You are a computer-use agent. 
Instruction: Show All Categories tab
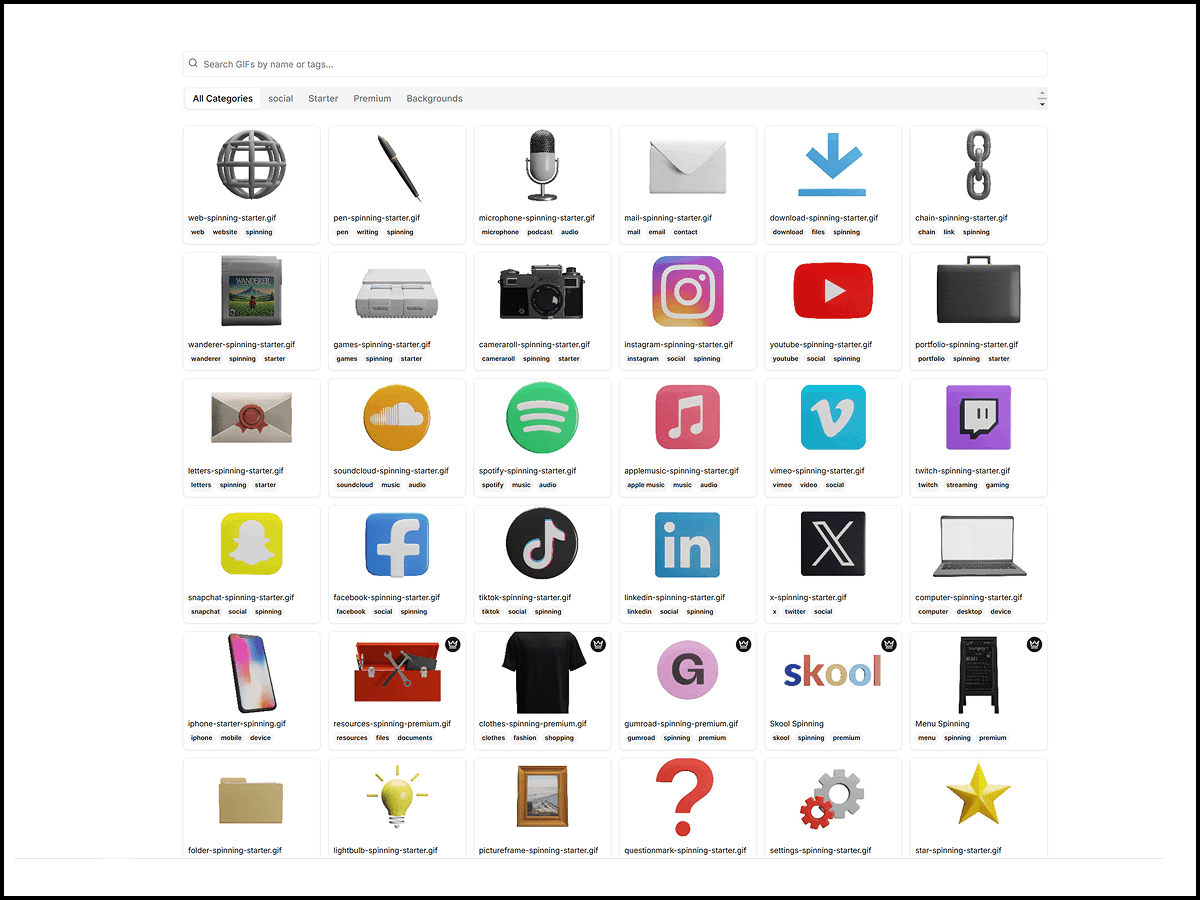(x=223, y=99)
